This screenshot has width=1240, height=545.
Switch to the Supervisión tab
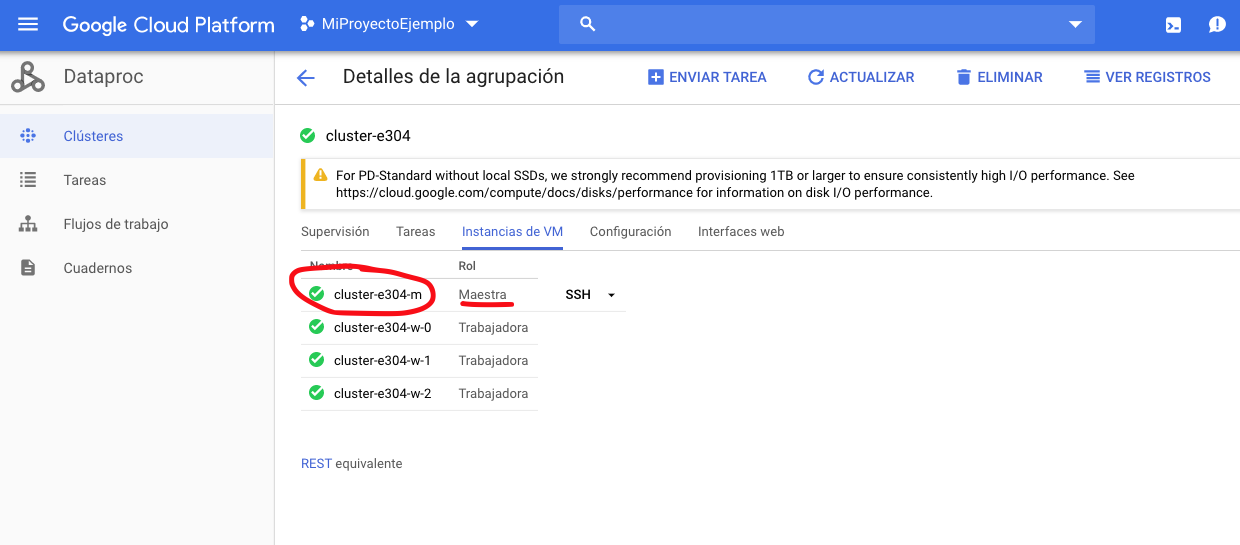coord(335,231)
